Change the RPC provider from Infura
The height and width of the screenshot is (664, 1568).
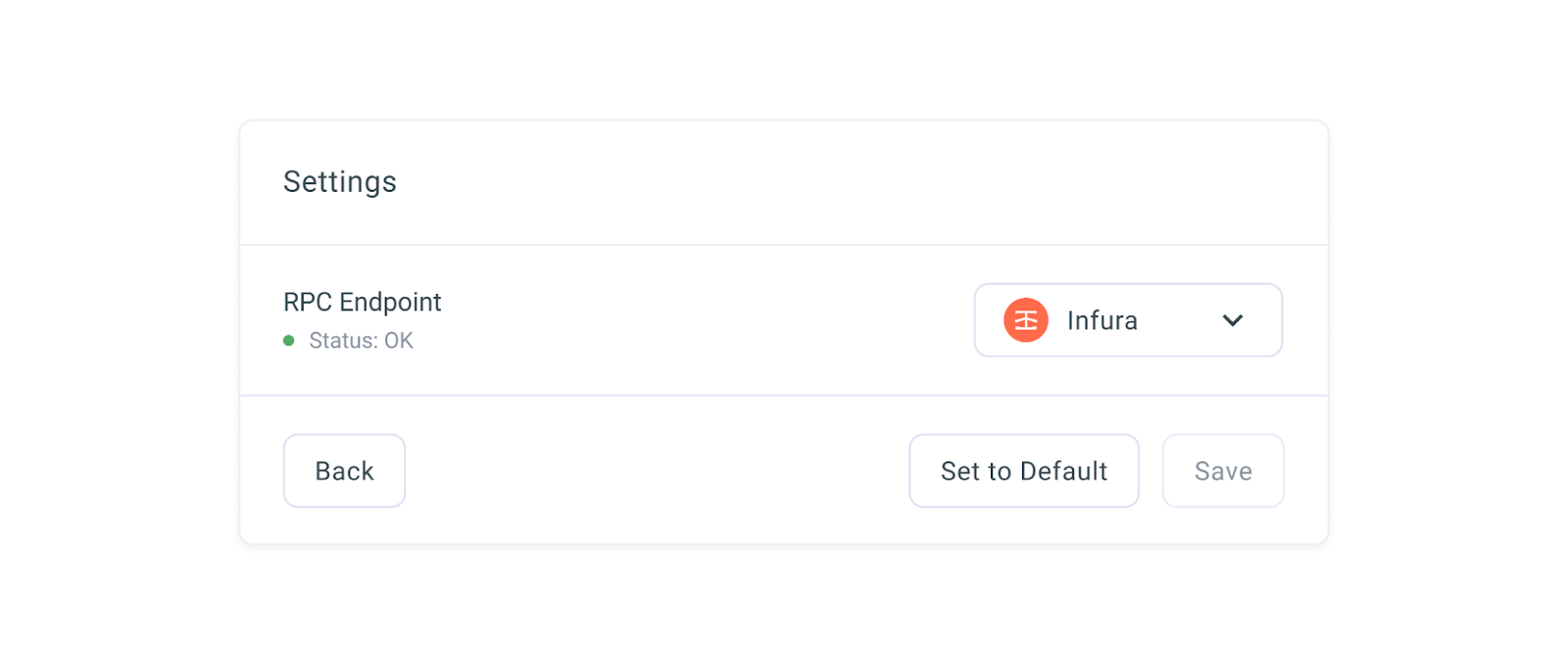(1128, 320)
